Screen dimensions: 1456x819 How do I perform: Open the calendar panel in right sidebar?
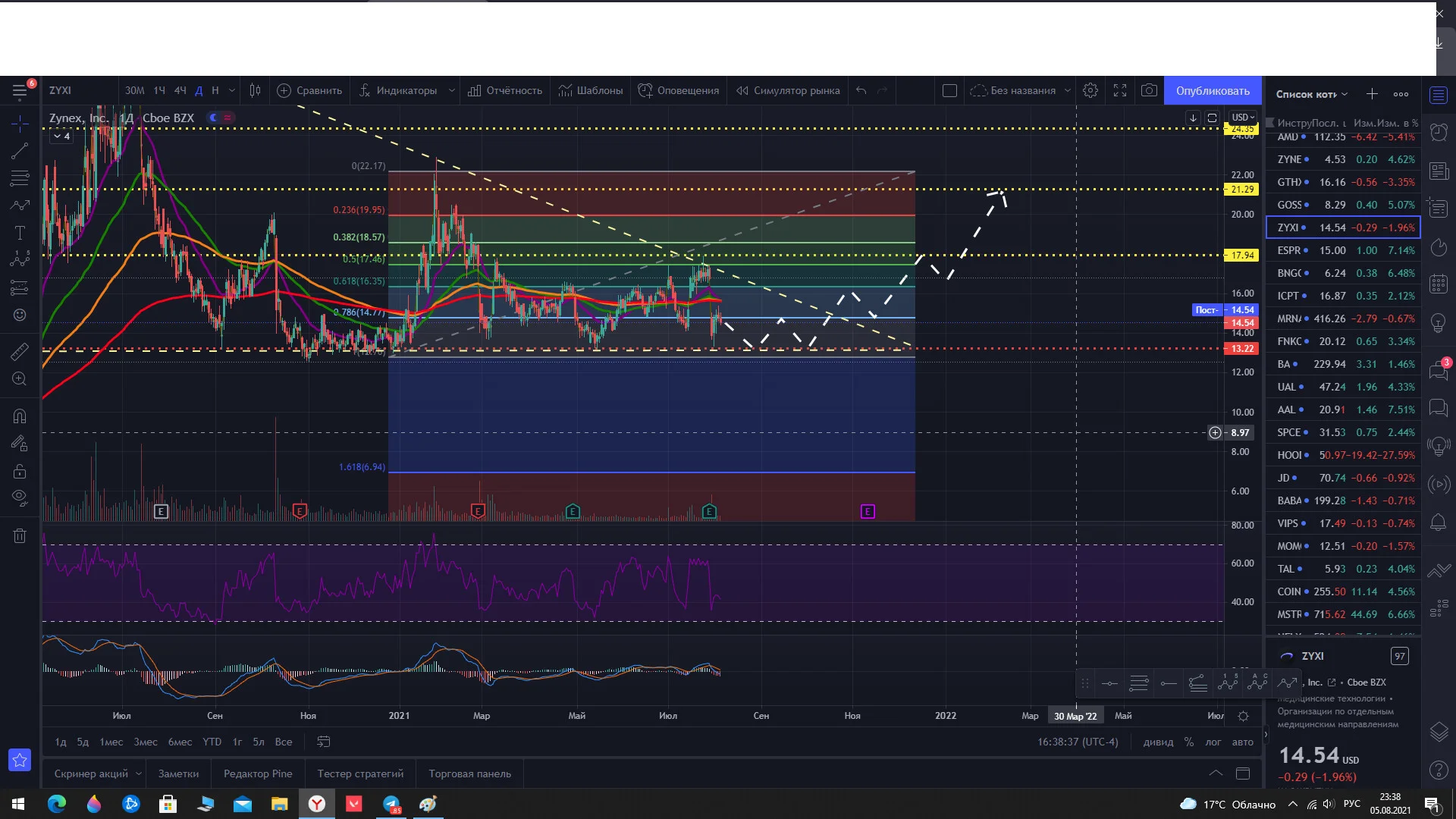(1439, 284)
